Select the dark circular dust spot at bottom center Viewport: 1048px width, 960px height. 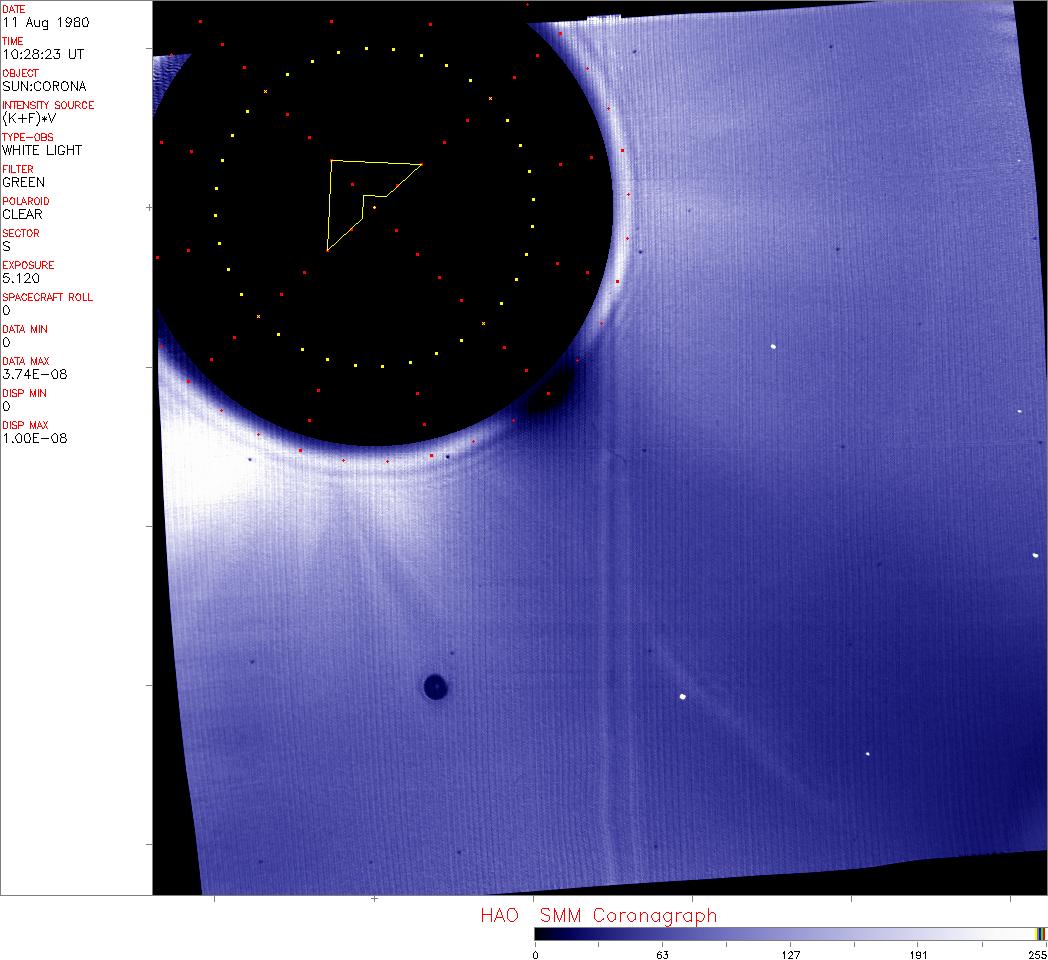click(x=435, y=686)
